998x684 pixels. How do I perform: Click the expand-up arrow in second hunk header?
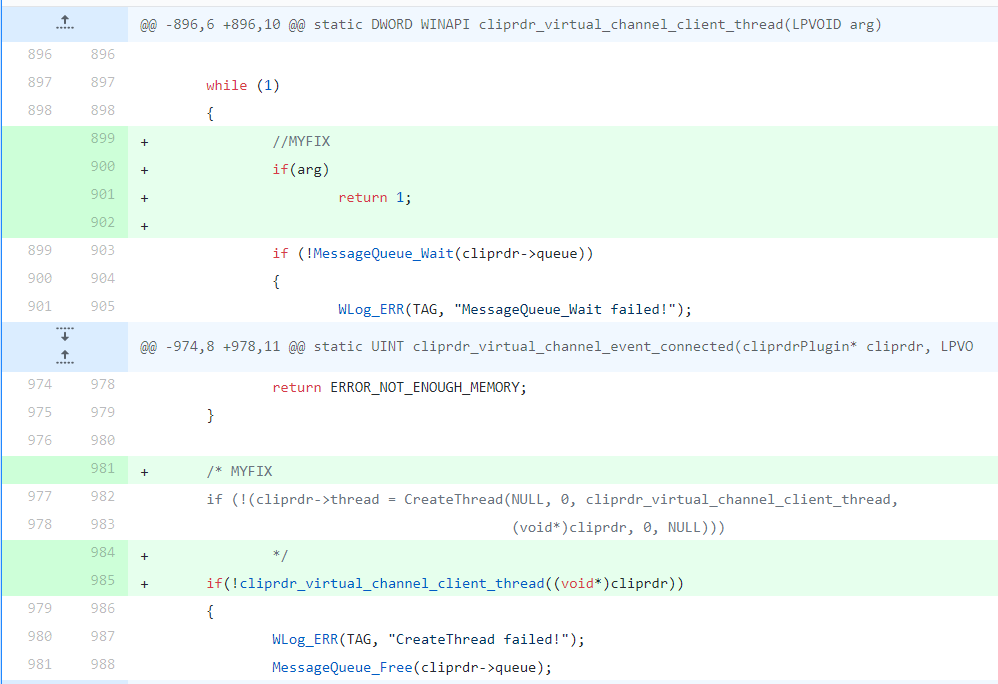tap(65, 356)
